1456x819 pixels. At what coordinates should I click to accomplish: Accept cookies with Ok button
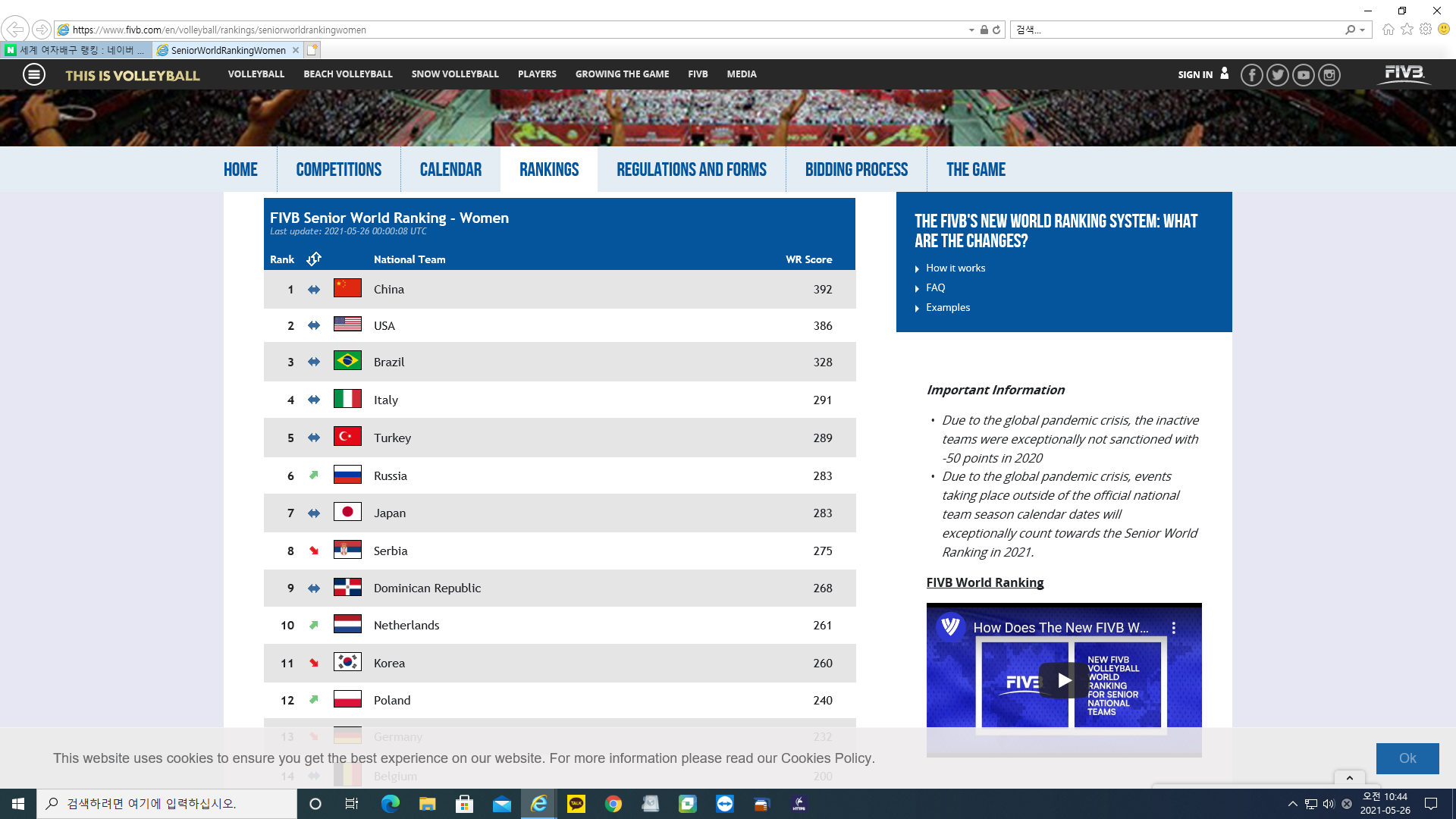1407,758
